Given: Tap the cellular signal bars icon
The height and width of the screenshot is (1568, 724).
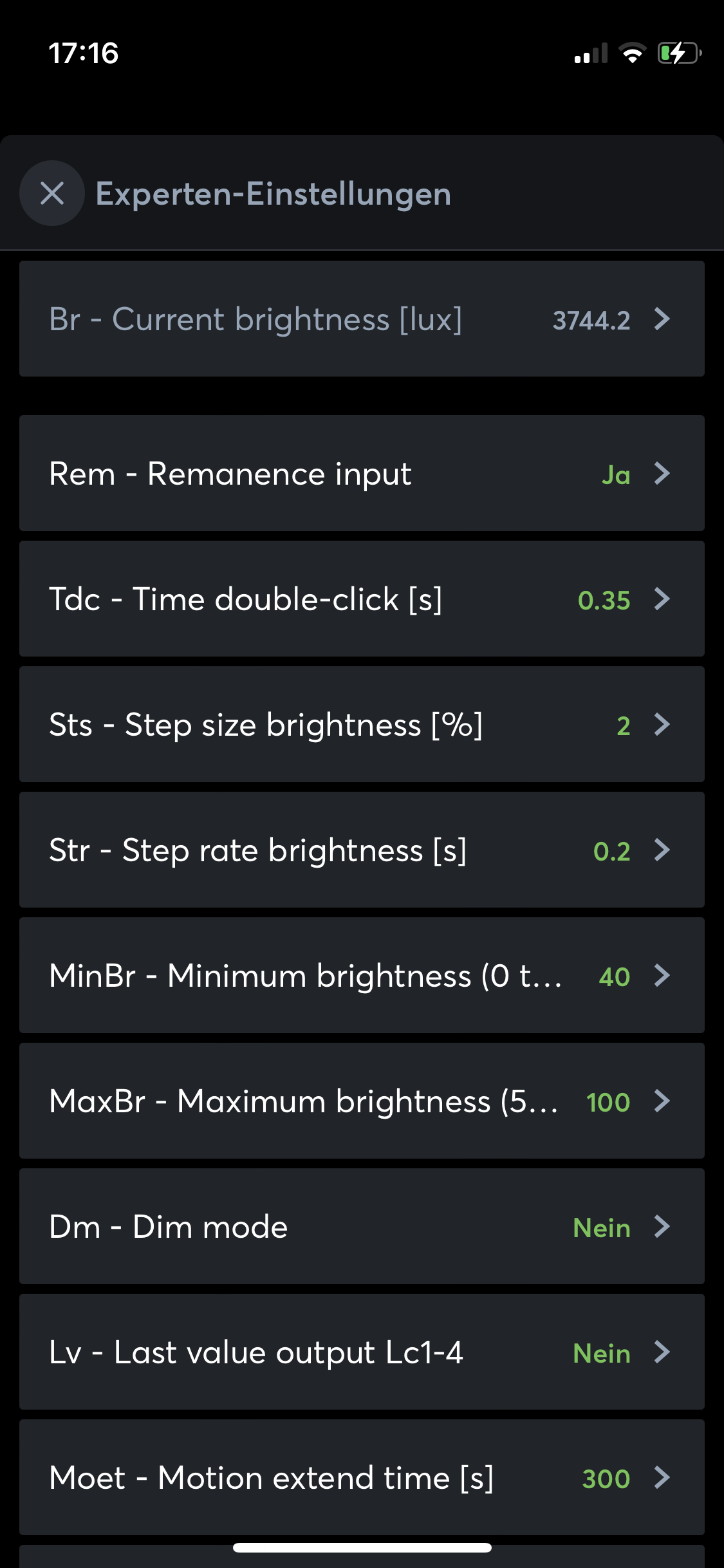Looking at the screenshot, I should click(x=591, y=54).
